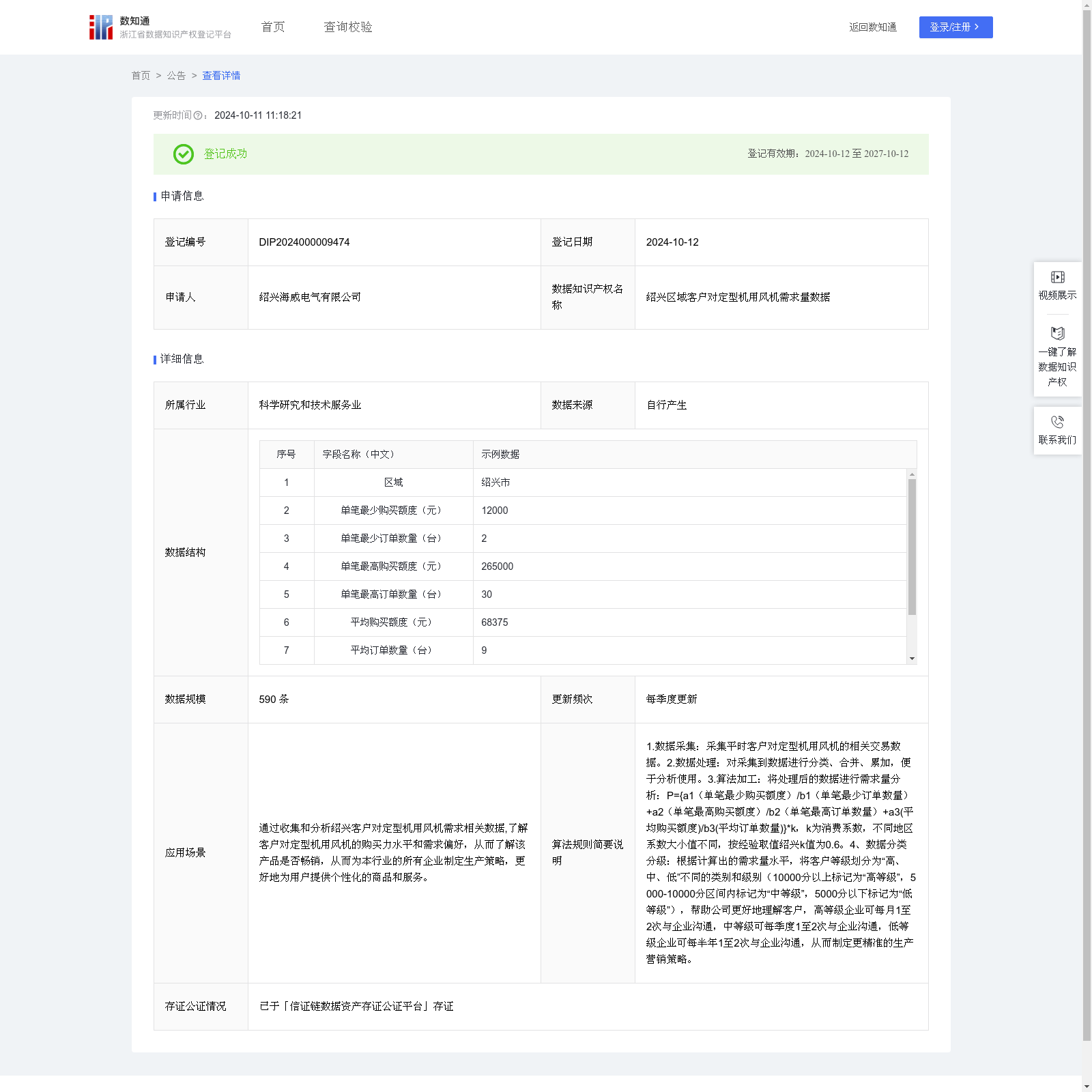Click the registration number DIP2024000009474
This screenshot has width=1092, height=1092.
pyautogui.click(x=304, y=242)
